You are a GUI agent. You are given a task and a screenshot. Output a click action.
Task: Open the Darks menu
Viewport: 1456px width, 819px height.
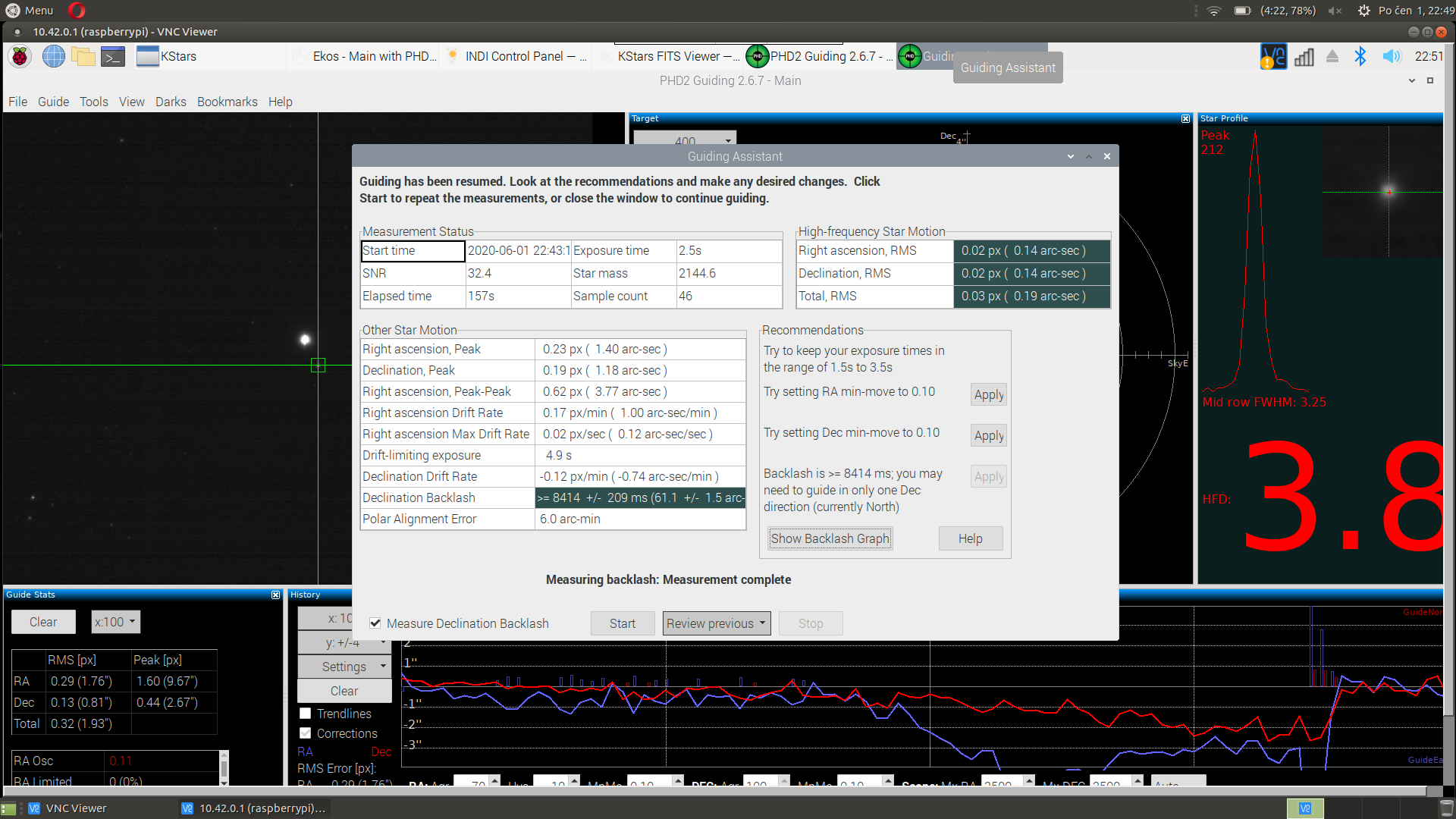pos(171,102)
